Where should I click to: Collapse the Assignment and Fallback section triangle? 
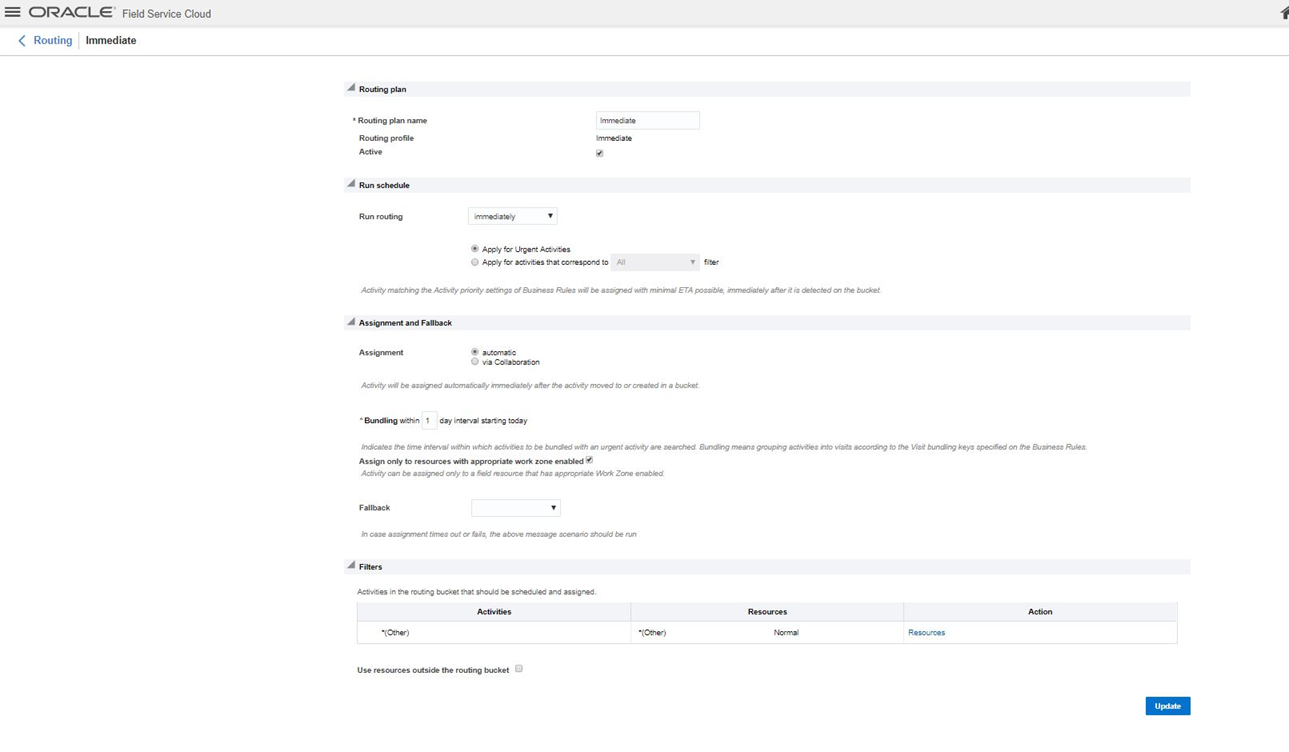tap(351, 322)
